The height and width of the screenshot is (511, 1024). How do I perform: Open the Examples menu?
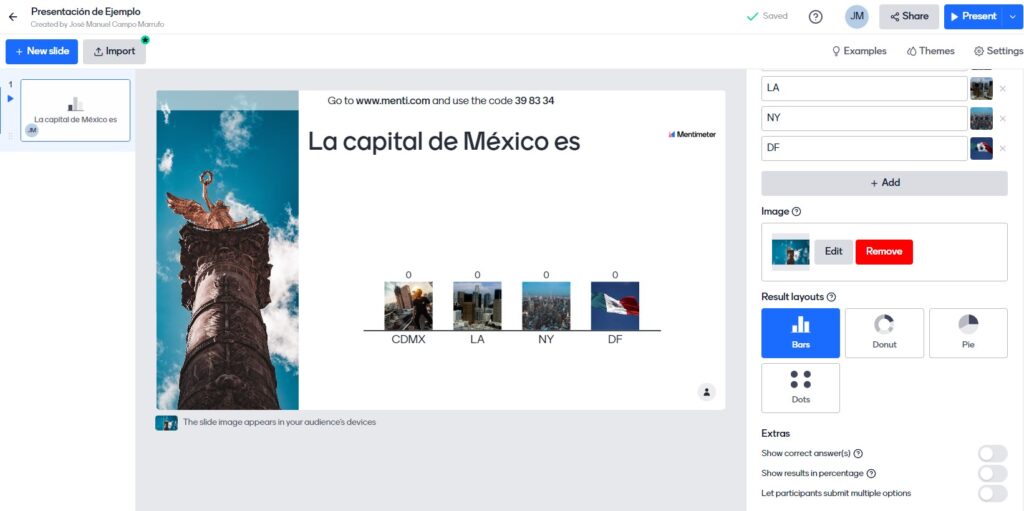pyautogui.click(x=859, y=51)
